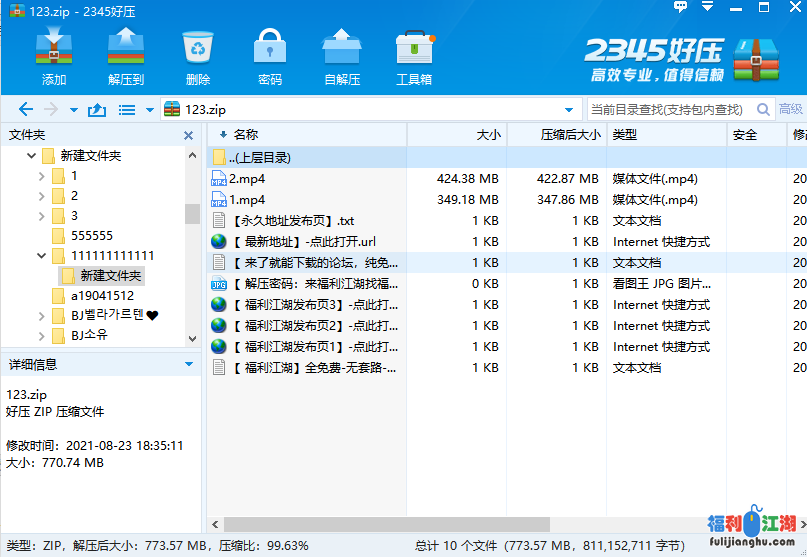The image size is (807, 557).
Task: Click the 删除 (Delete) recycle bin icon
Action: pos(197,56)
